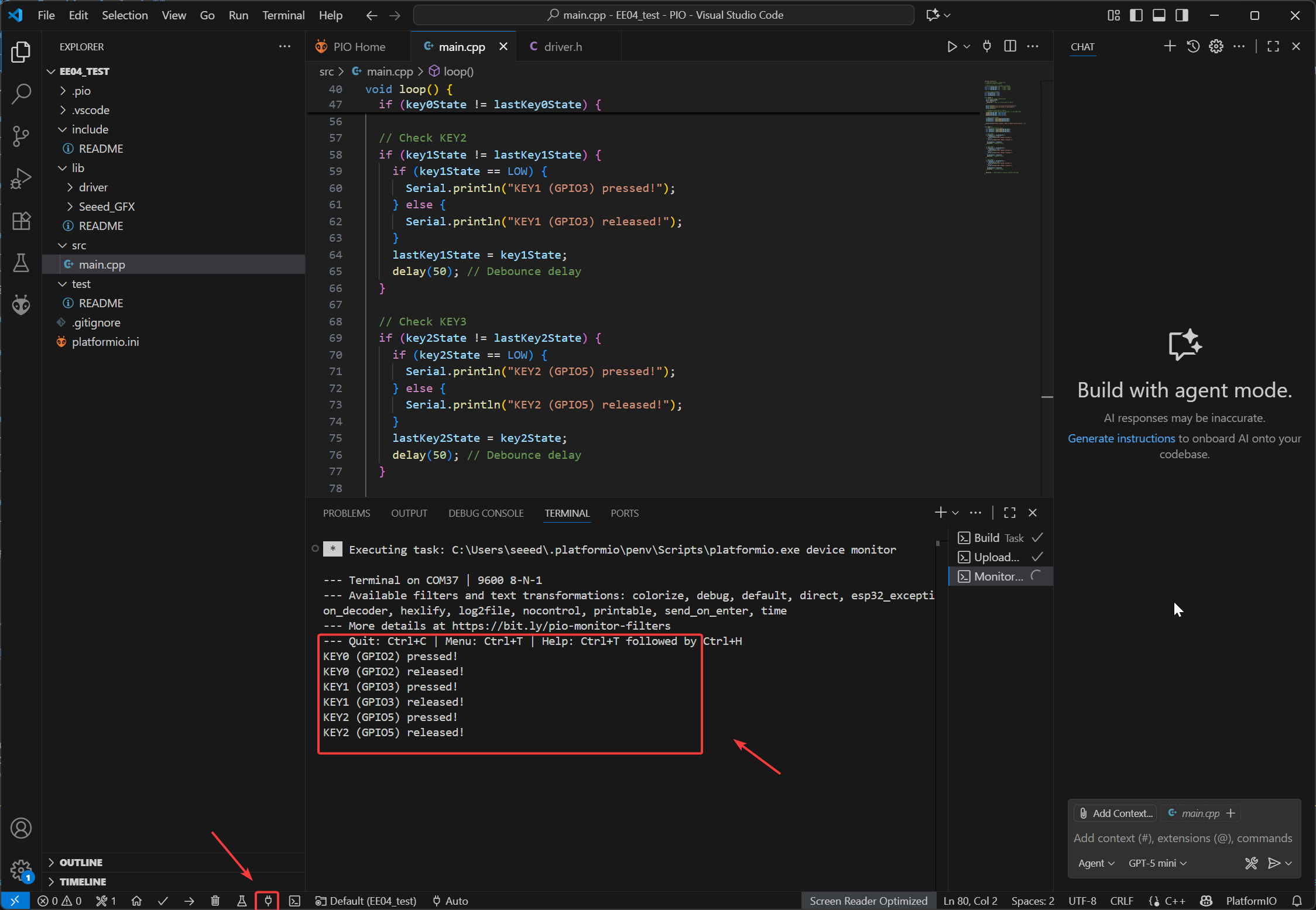Open GPT-5 mini model dropdown
Viewport: 1316px width, 910px height.
click(1157, 863)
